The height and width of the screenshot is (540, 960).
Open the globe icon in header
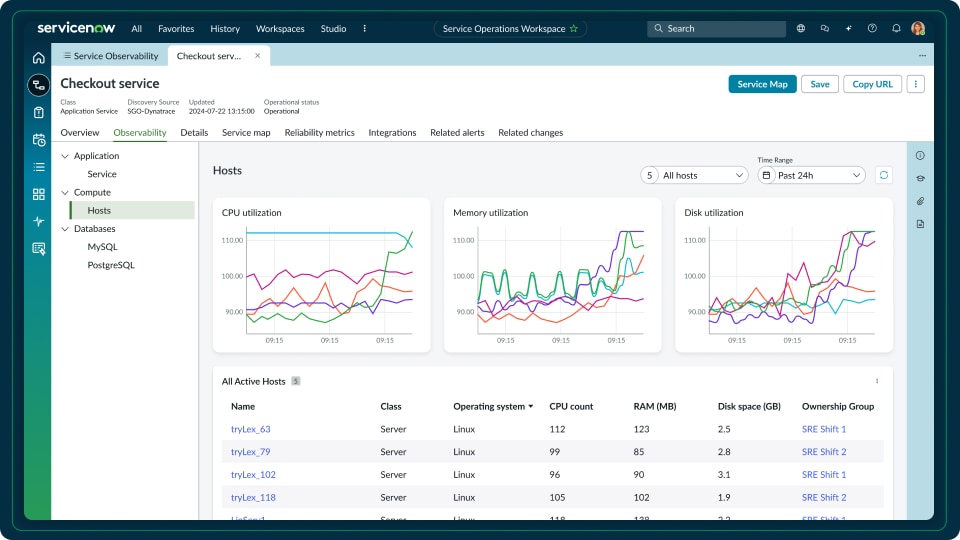[x=801, y=29]
